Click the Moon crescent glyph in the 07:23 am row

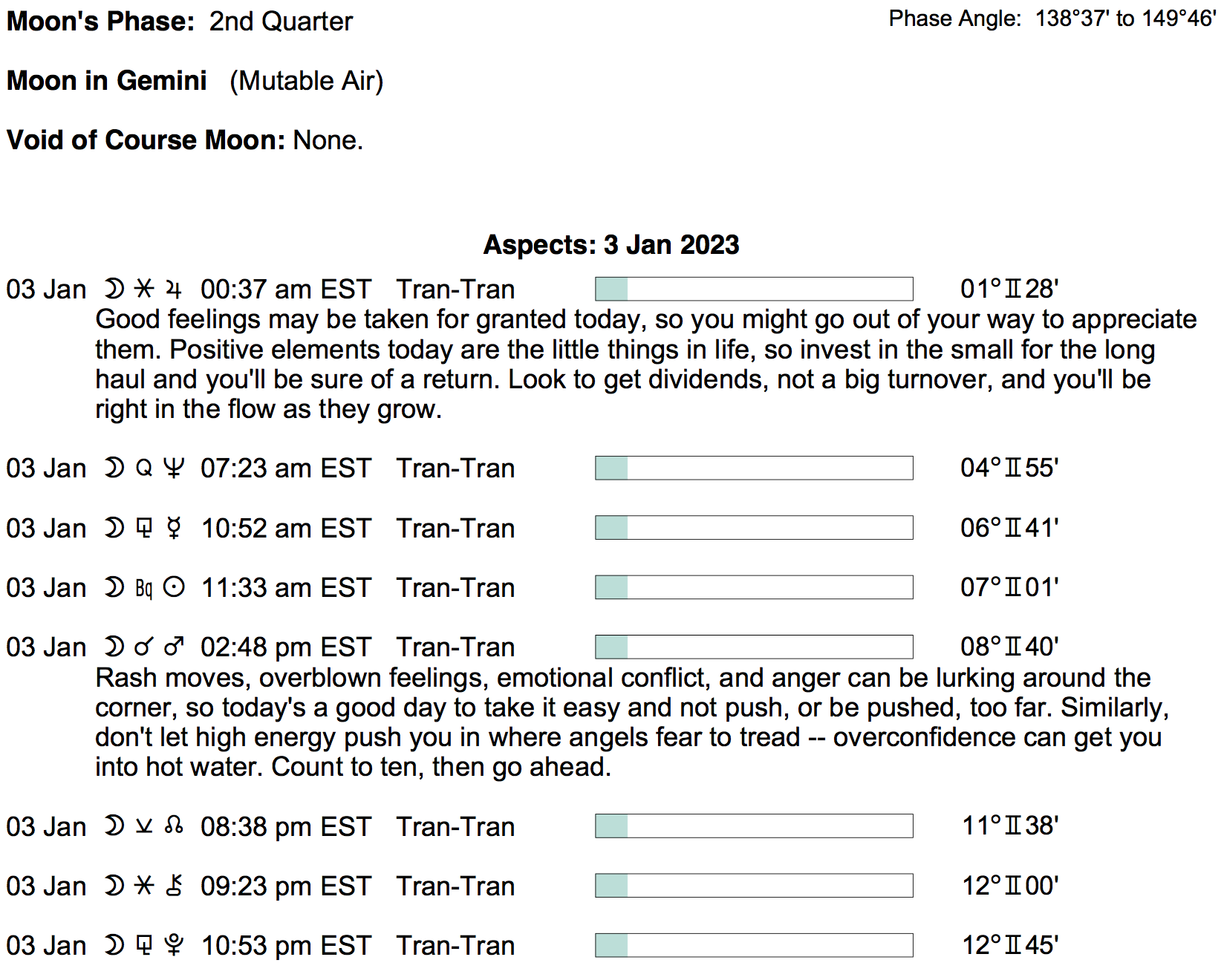[x=114, y=468]
